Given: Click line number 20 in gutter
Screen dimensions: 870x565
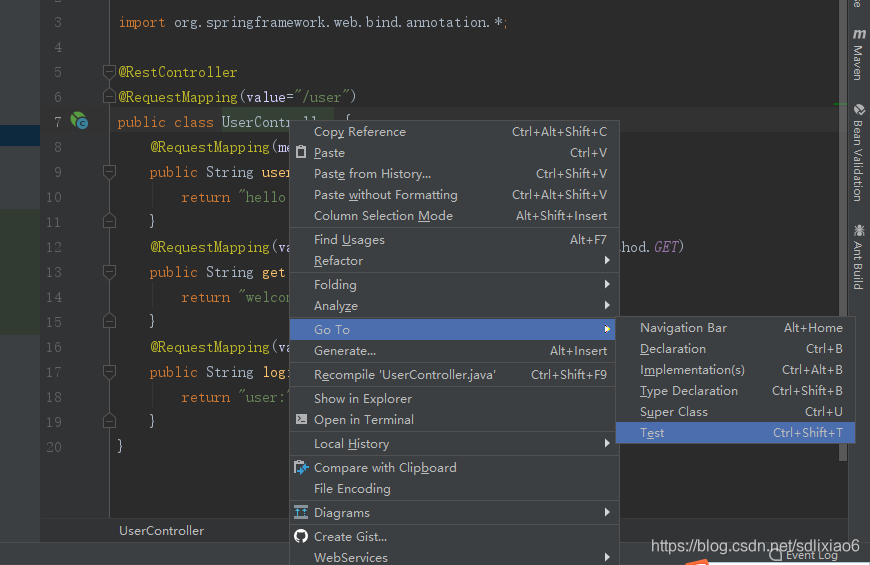Looking at the screenshot, I should [x=54, y=447].
